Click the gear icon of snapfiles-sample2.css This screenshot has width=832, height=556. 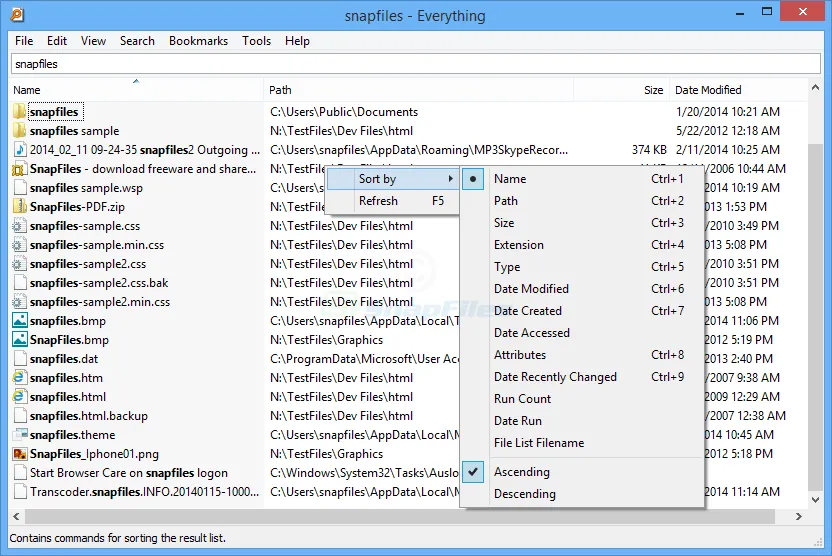pyautogui.click(x=20, y=264)
